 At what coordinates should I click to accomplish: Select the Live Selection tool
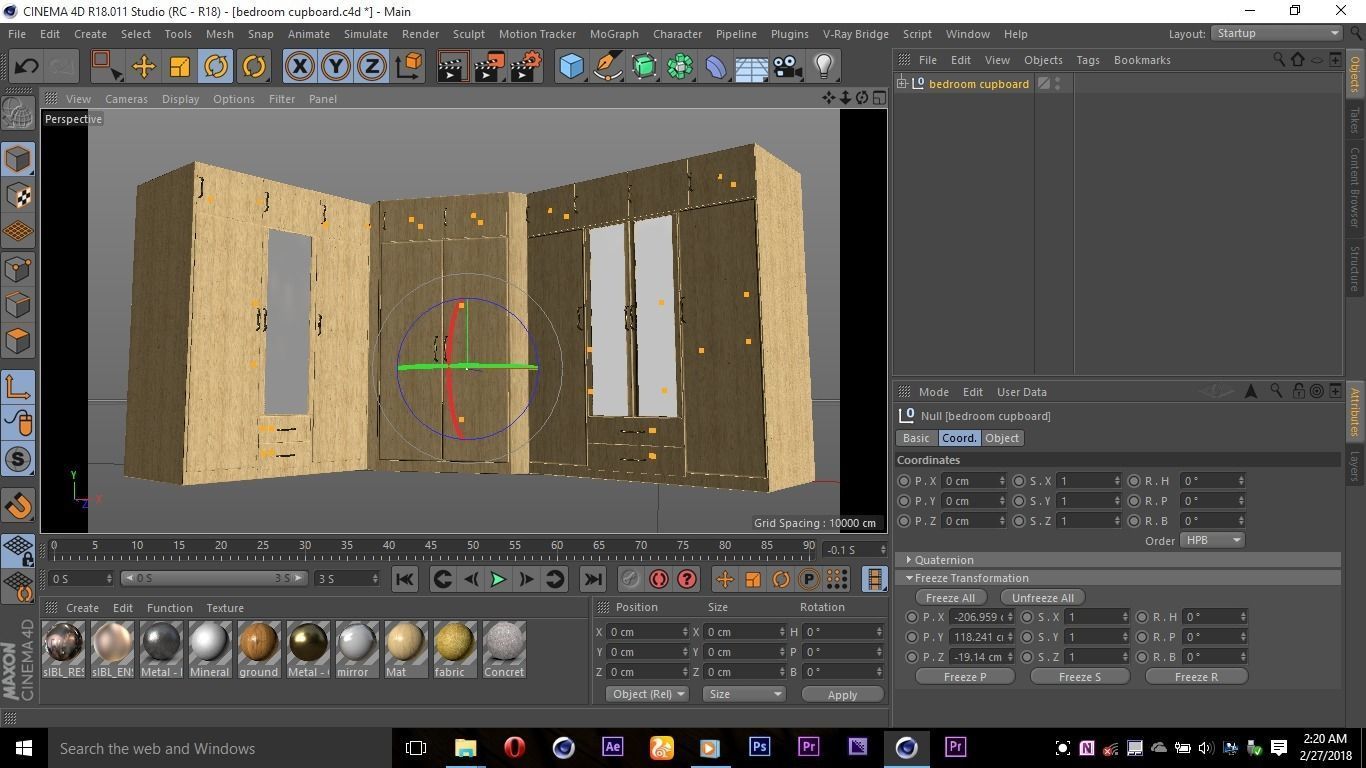tap(106, 67)
